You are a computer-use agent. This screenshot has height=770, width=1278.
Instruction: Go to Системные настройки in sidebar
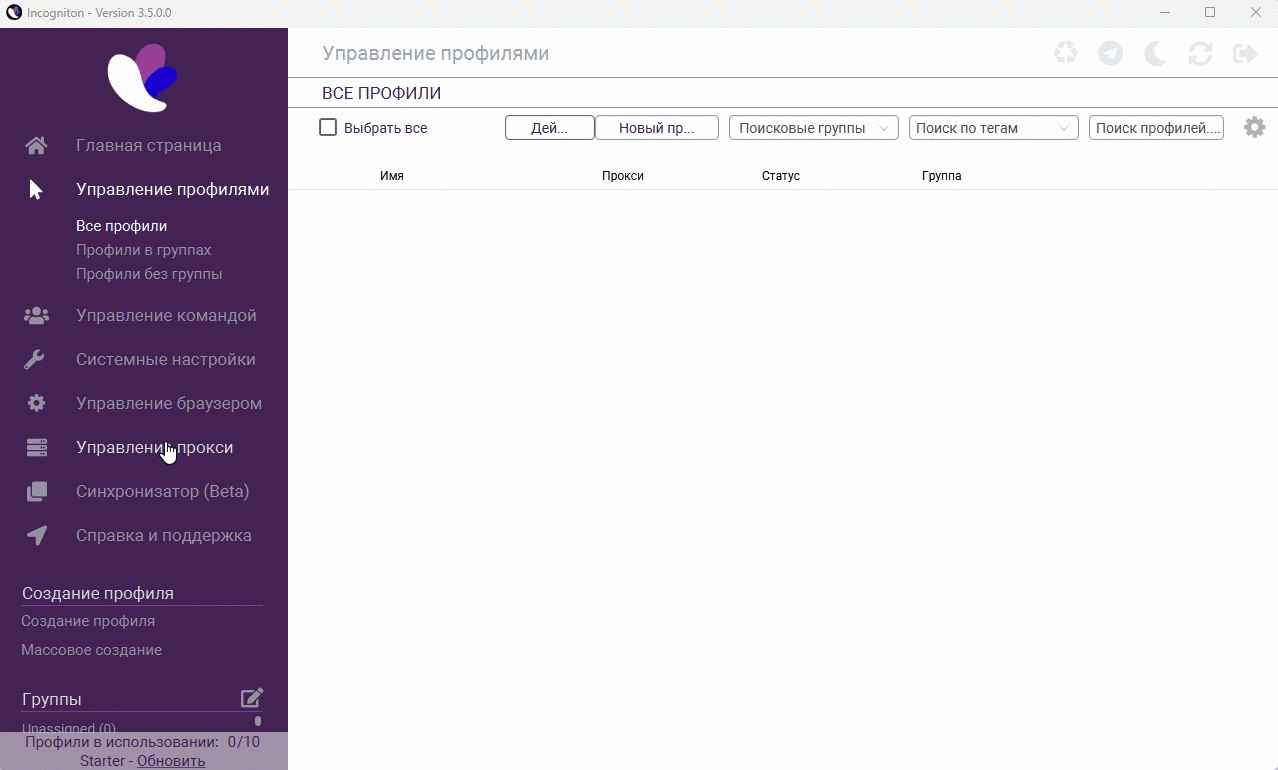pyautogui.click(x=165, y=360)
